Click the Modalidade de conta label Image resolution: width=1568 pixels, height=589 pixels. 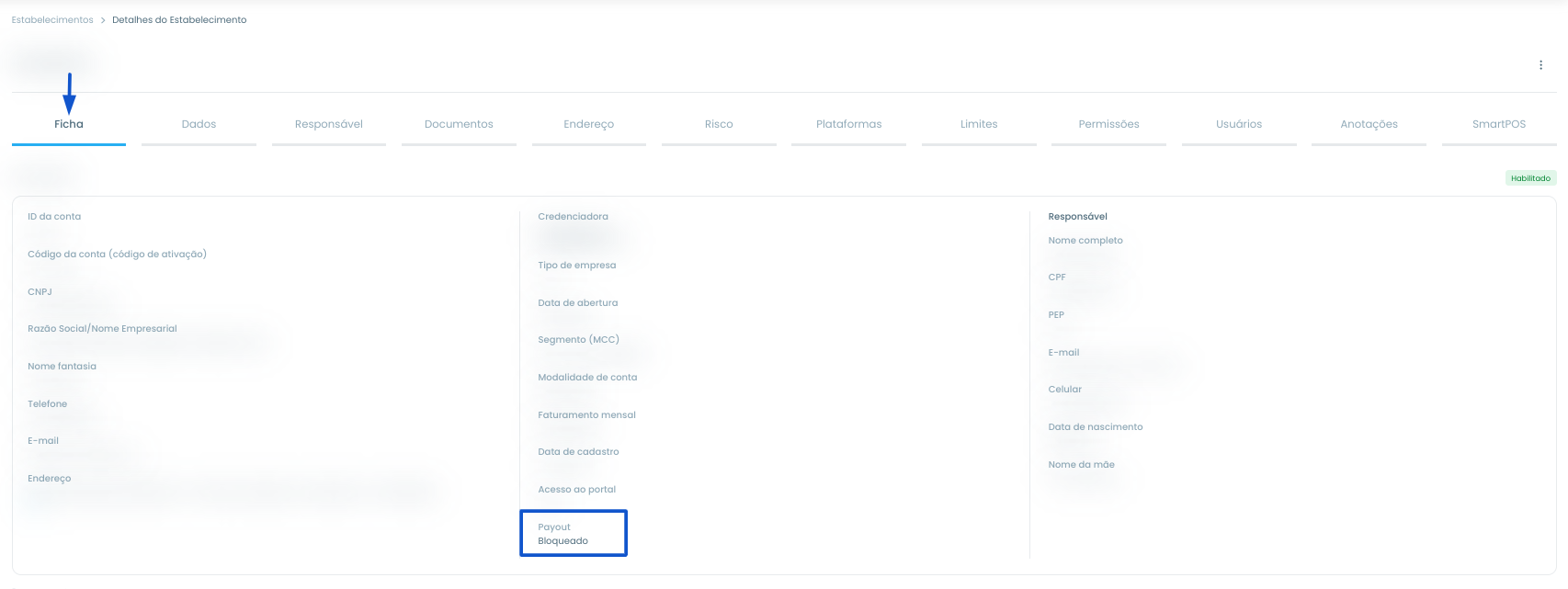[587, 378]
